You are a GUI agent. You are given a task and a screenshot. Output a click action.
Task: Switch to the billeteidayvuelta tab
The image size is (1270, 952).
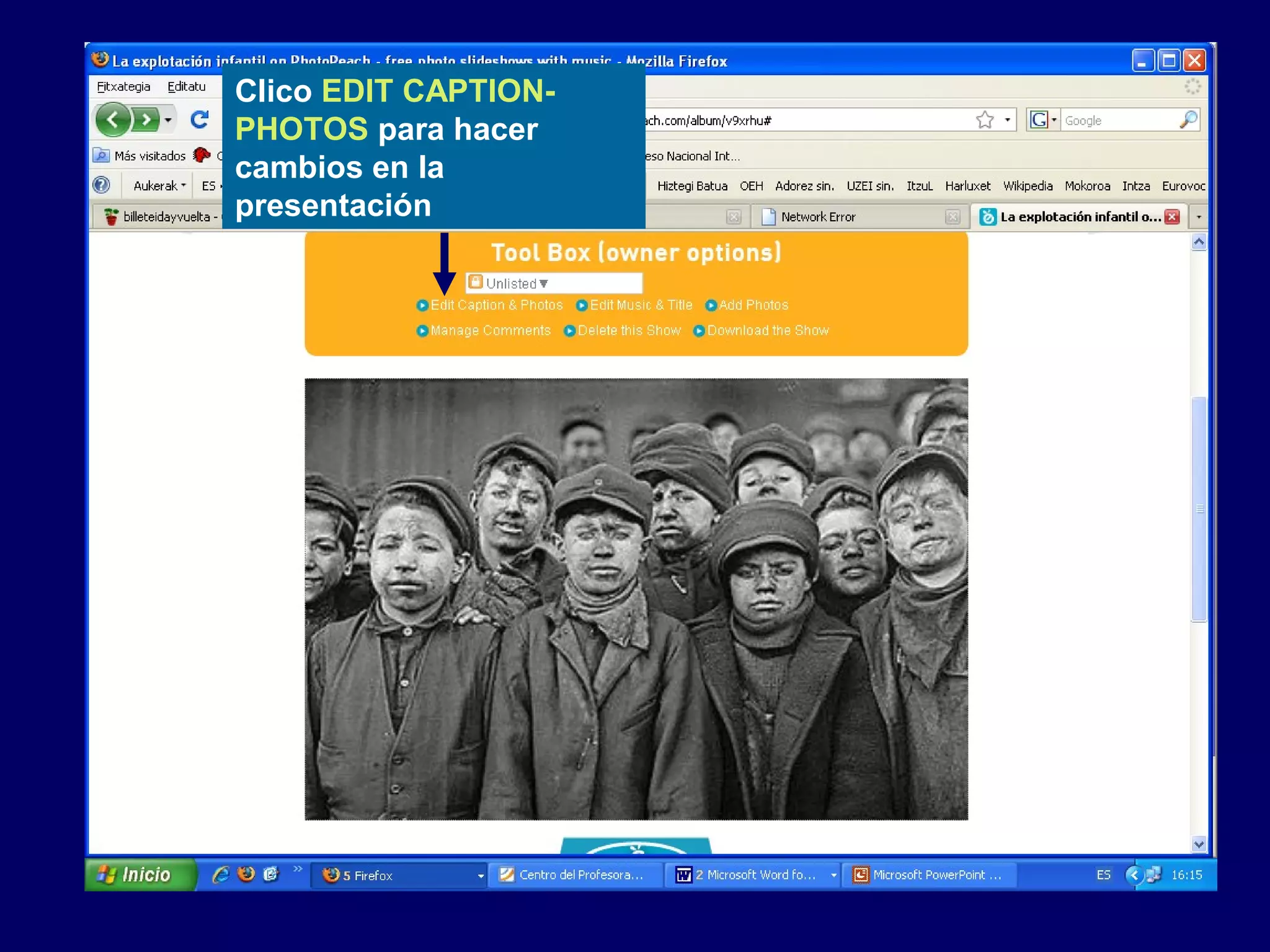(x=158, y=217)
